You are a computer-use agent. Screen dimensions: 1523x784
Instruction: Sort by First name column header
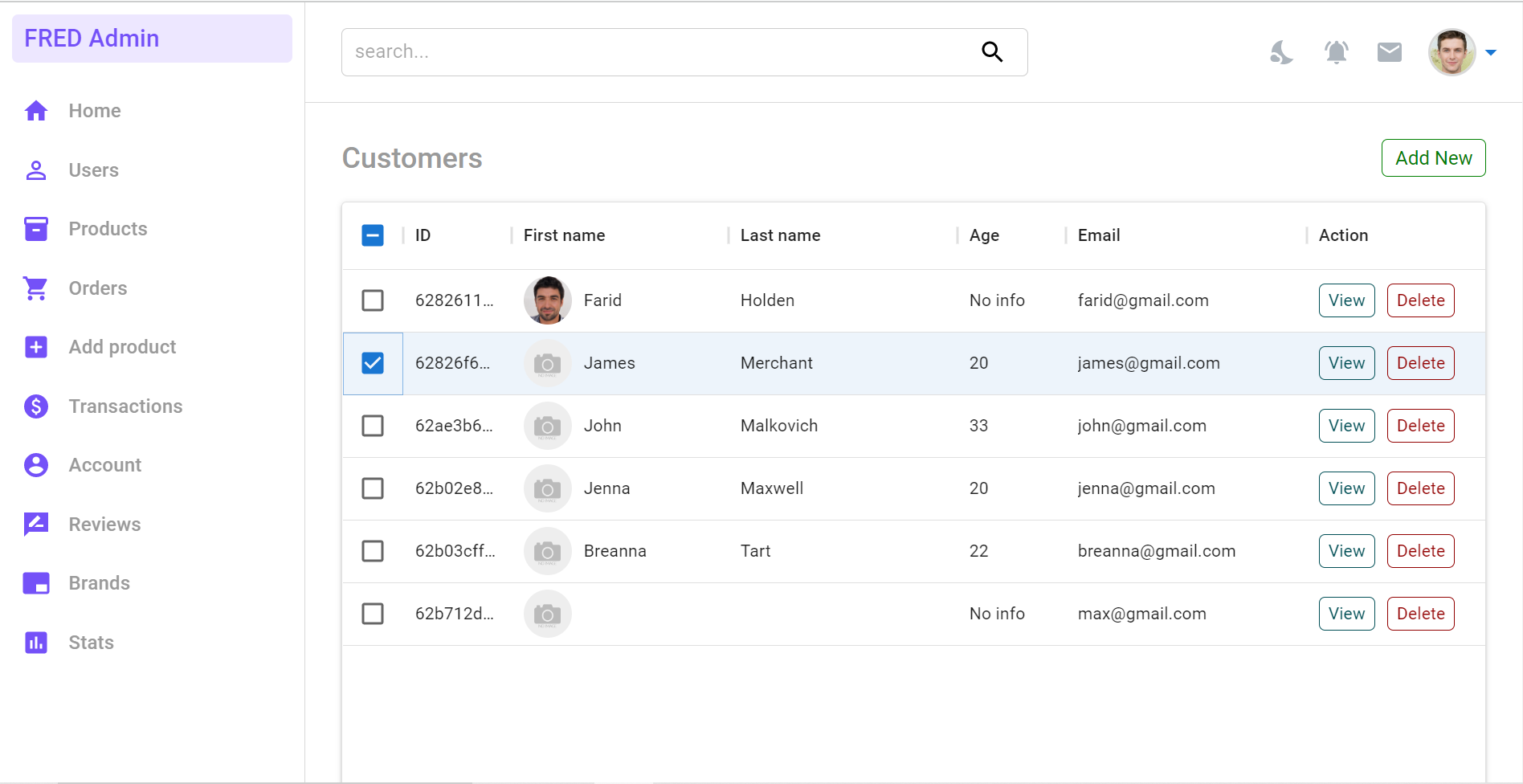[565, 235]
